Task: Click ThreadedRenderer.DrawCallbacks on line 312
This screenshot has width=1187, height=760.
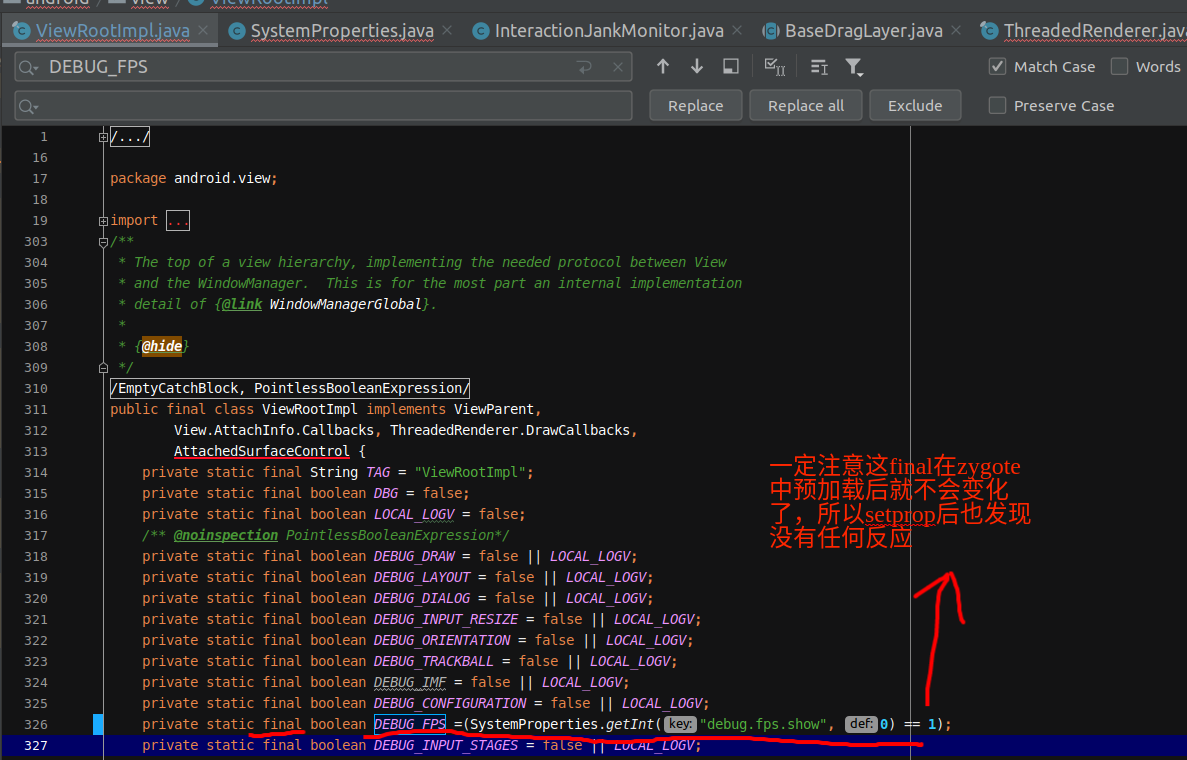Action: (x=509, y=430)
